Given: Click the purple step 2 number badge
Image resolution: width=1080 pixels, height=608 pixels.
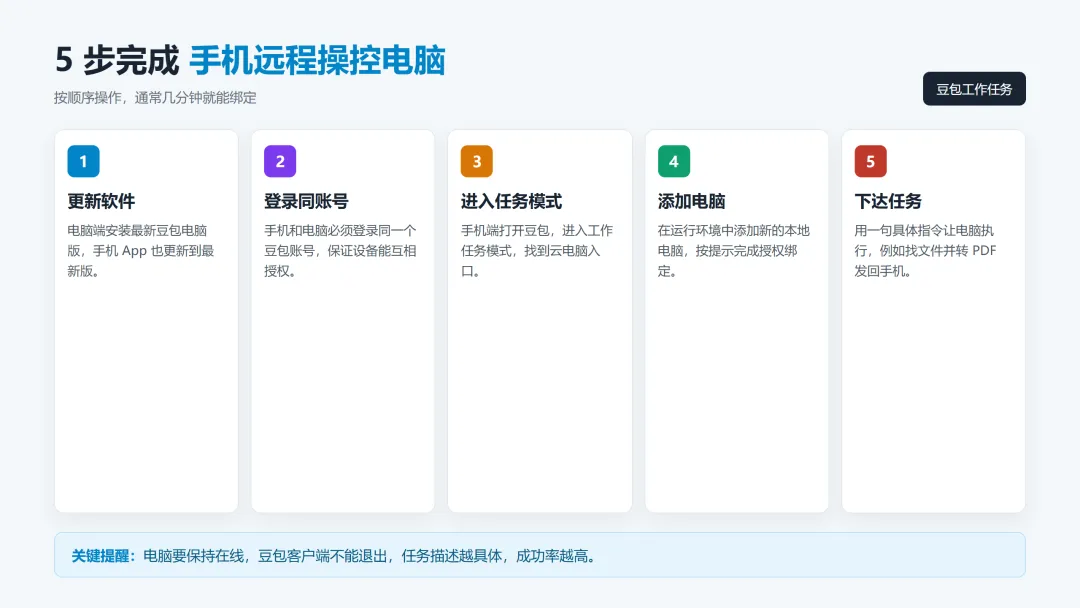Looking at the screenshot, I should [280, 161].
